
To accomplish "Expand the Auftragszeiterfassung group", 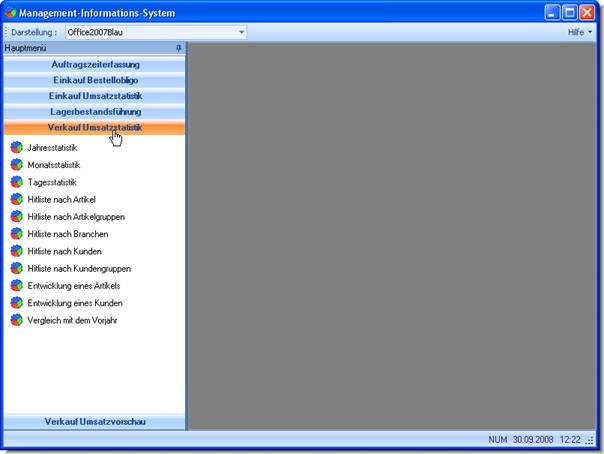I will 95,64.
